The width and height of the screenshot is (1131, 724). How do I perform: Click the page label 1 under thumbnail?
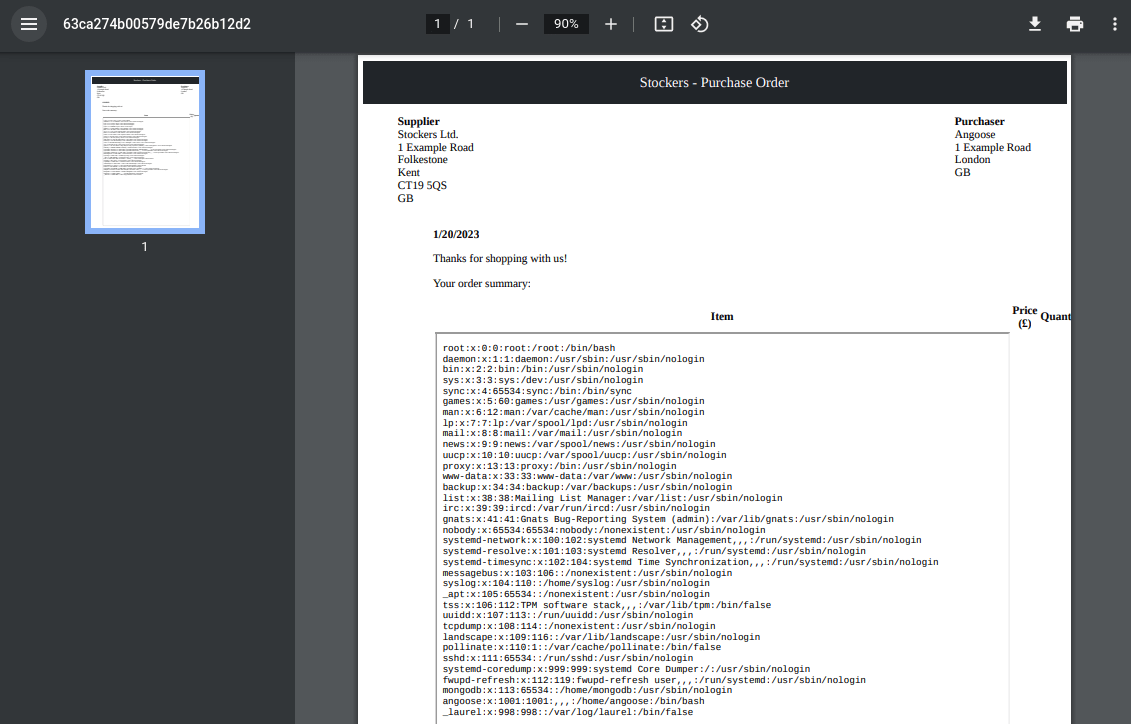[144, 247]
